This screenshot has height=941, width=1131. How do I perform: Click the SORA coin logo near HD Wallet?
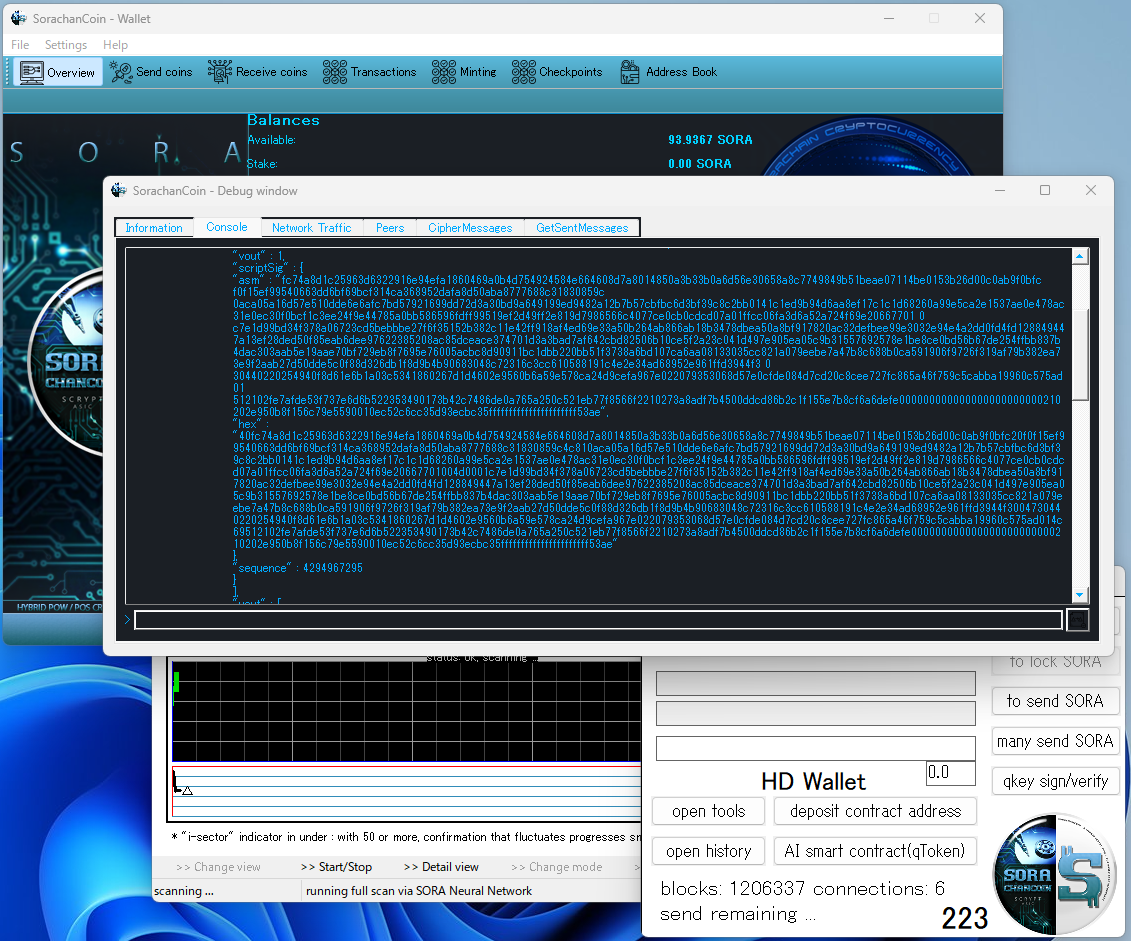(x=1055, y=874)
